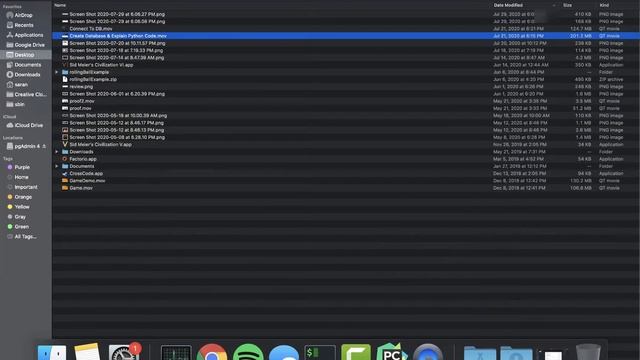Sort files by the Name column
Screen dimensions: 640x360
(60, 5)
